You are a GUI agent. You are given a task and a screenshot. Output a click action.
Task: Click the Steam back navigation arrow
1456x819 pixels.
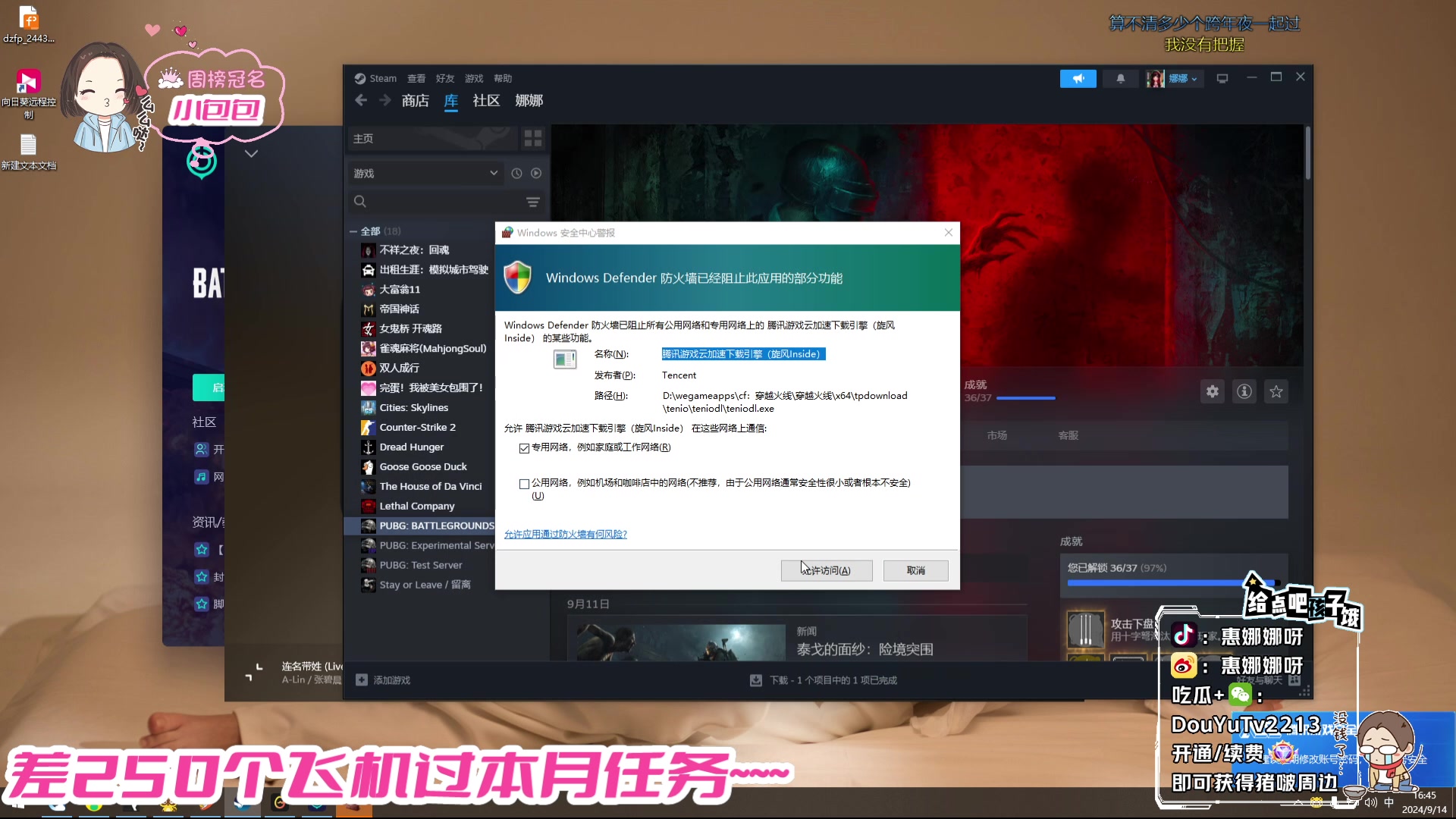coord(361,100)
